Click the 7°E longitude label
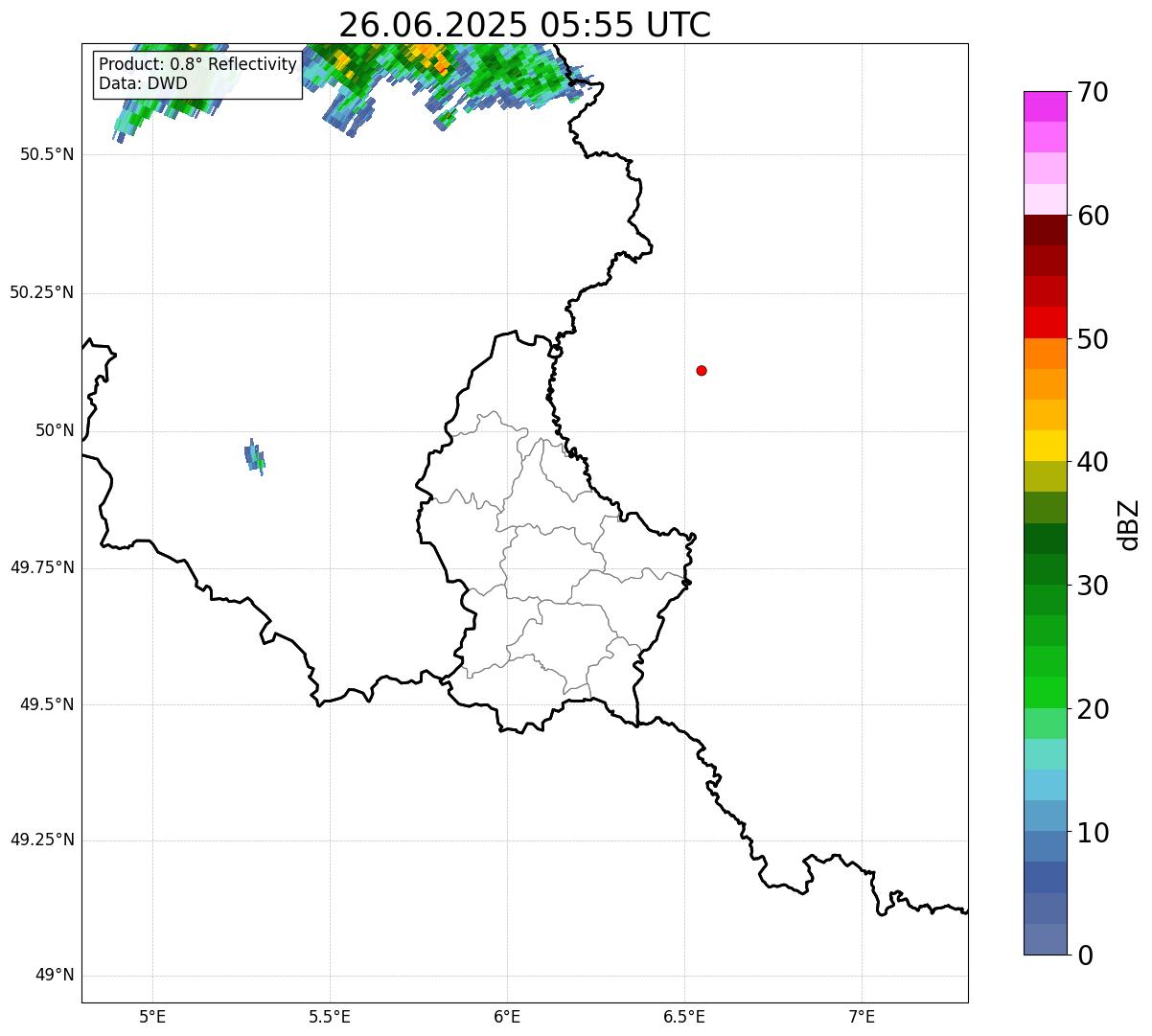 coord(862,1016)
